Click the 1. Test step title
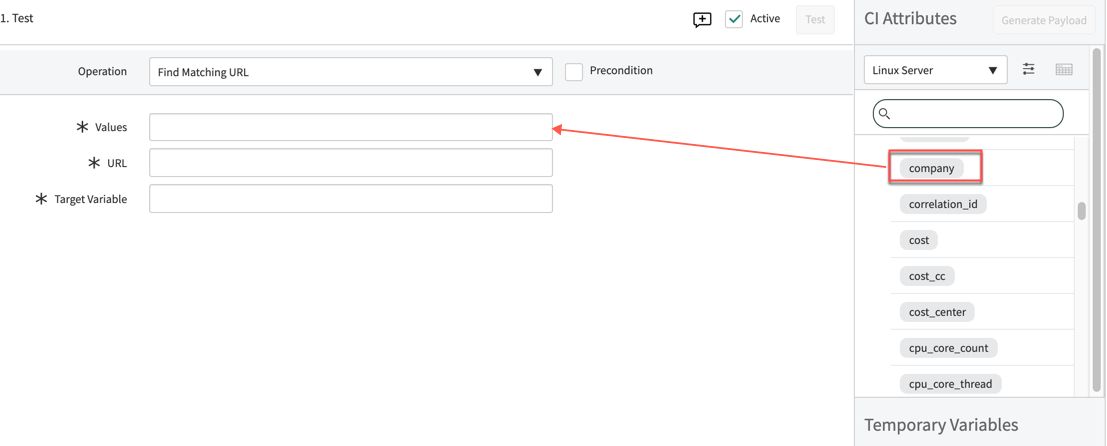This screenshot has width=1107, height=446. click(16, 18)
